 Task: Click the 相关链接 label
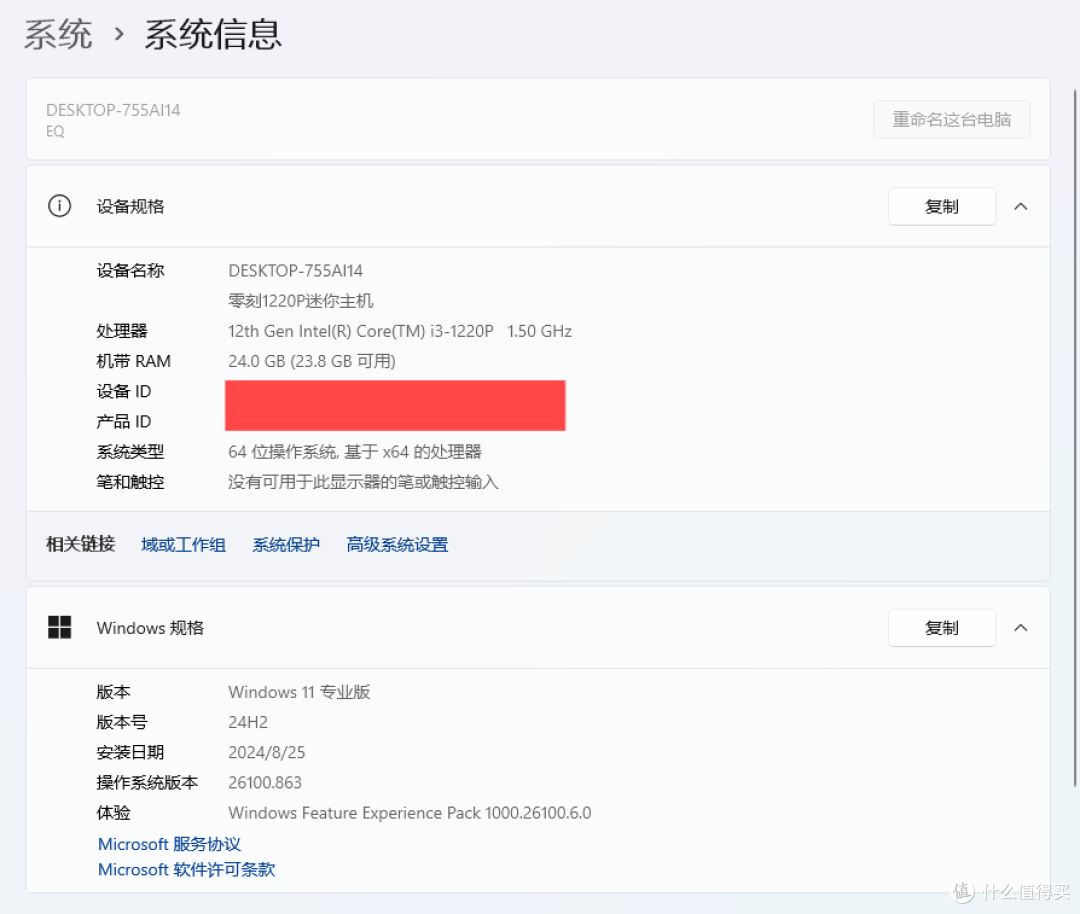[81, 544]
